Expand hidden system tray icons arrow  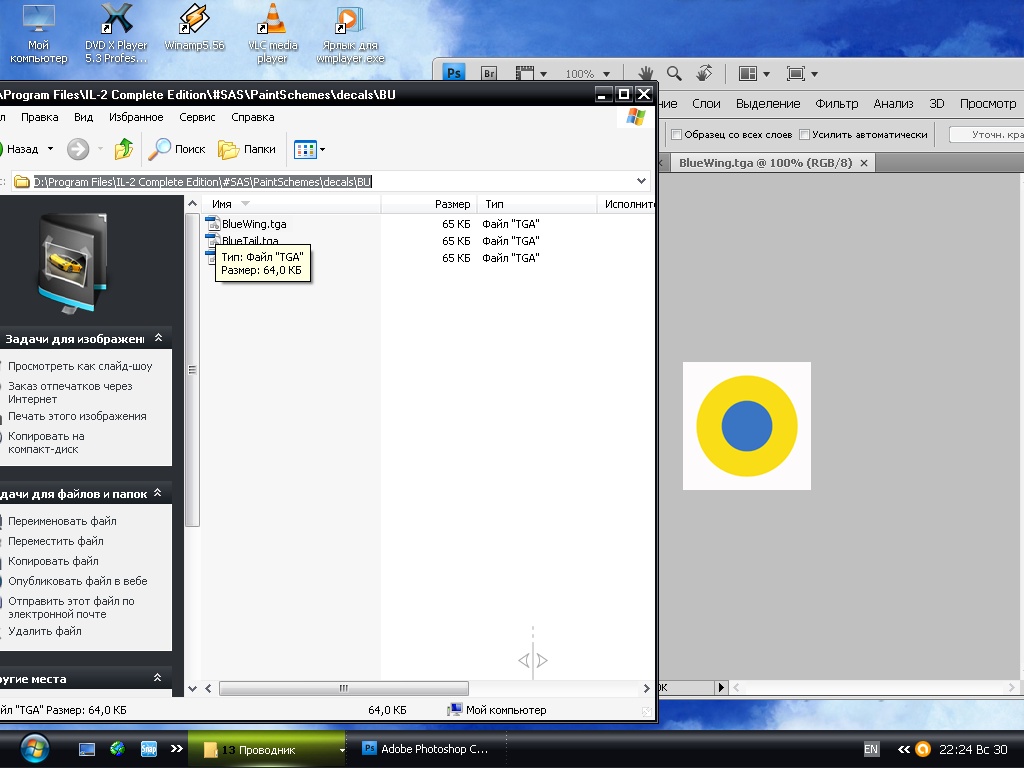coord(904,749)
